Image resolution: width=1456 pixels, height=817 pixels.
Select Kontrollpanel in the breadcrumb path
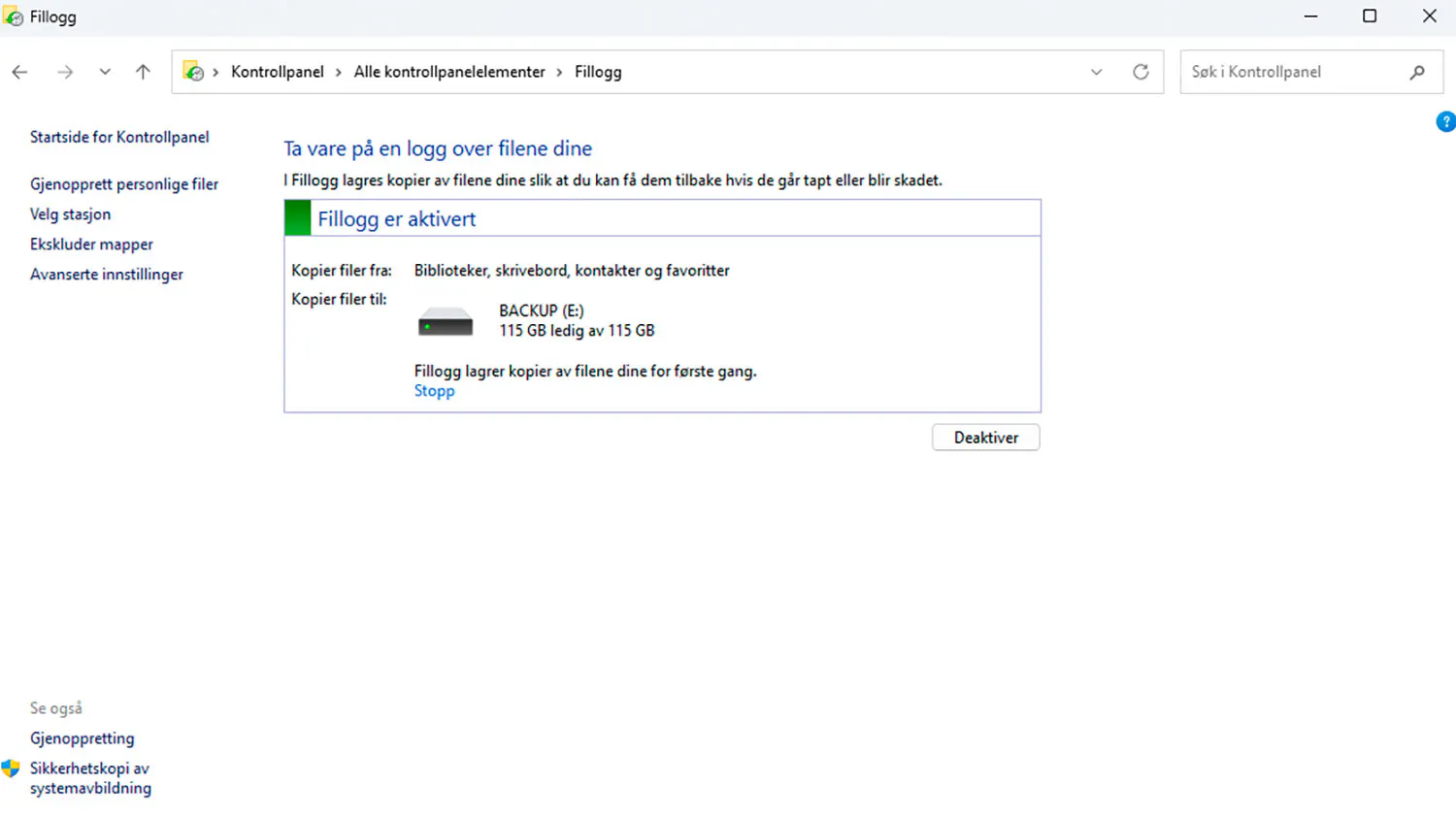(x=277, y=72)
